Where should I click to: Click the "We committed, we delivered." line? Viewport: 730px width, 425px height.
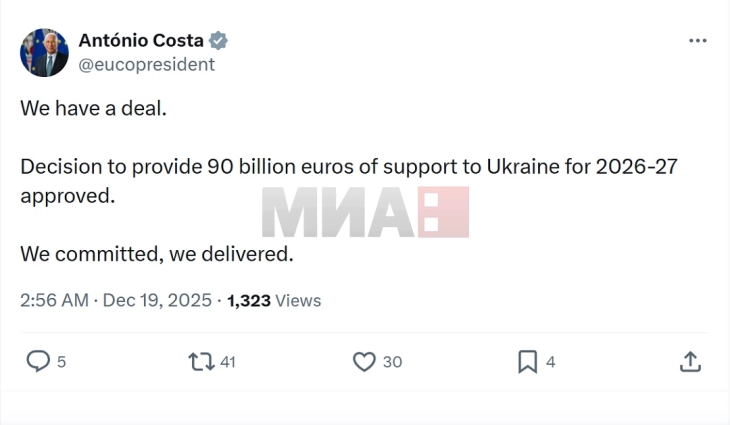(x=156, y=254)
